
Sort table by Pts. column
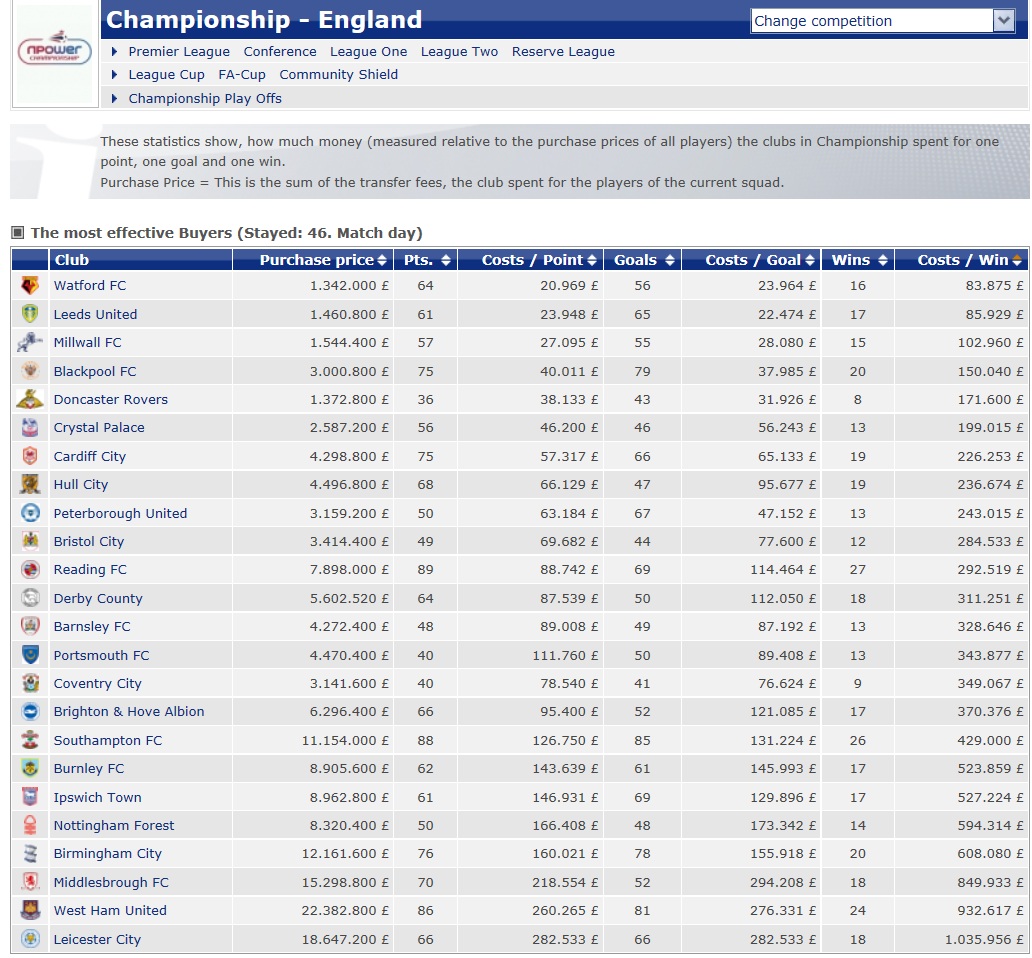click(446, 261)
